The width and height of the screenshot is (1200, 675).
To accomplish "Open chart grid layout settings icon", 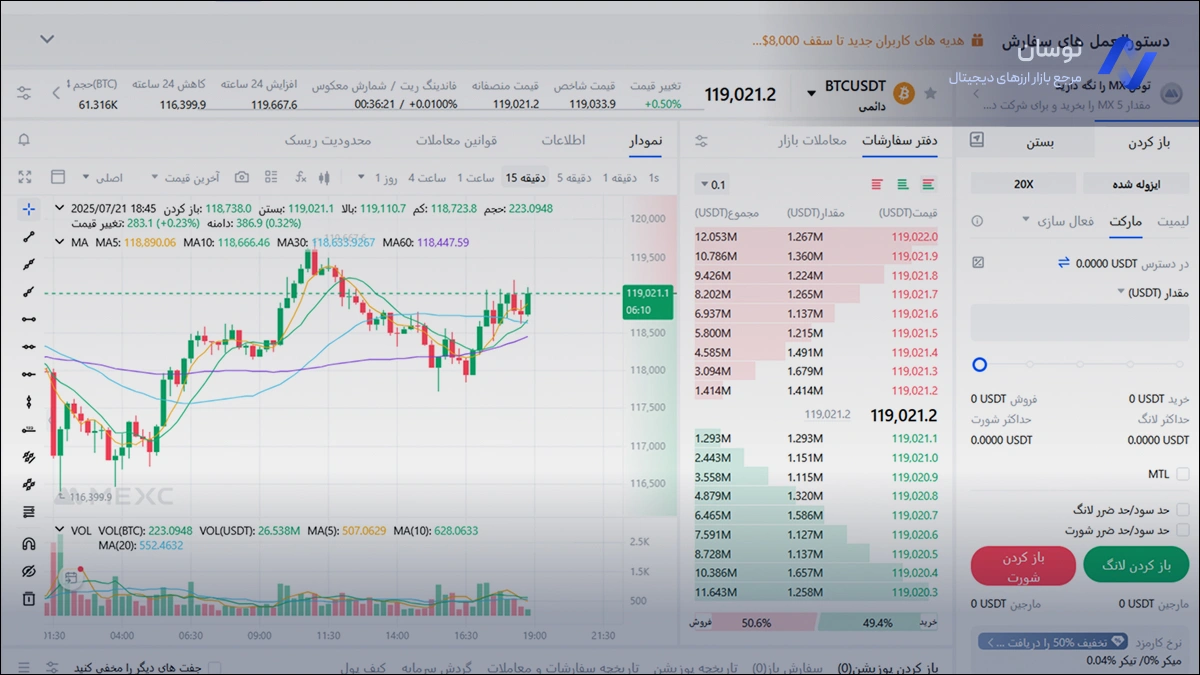I will (x=271, y=177).
